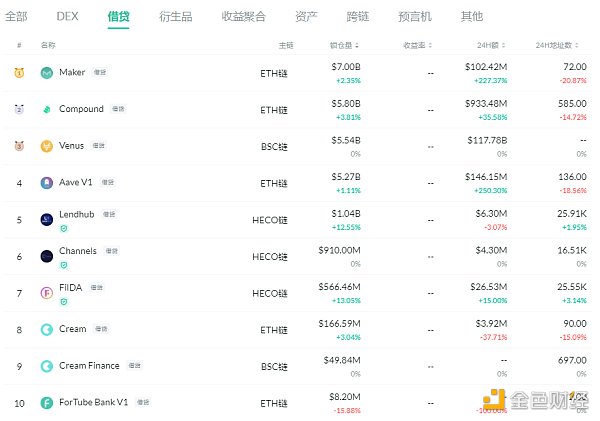
Task: Click the shield badge under Lendhub
Action: pos(64,228)
